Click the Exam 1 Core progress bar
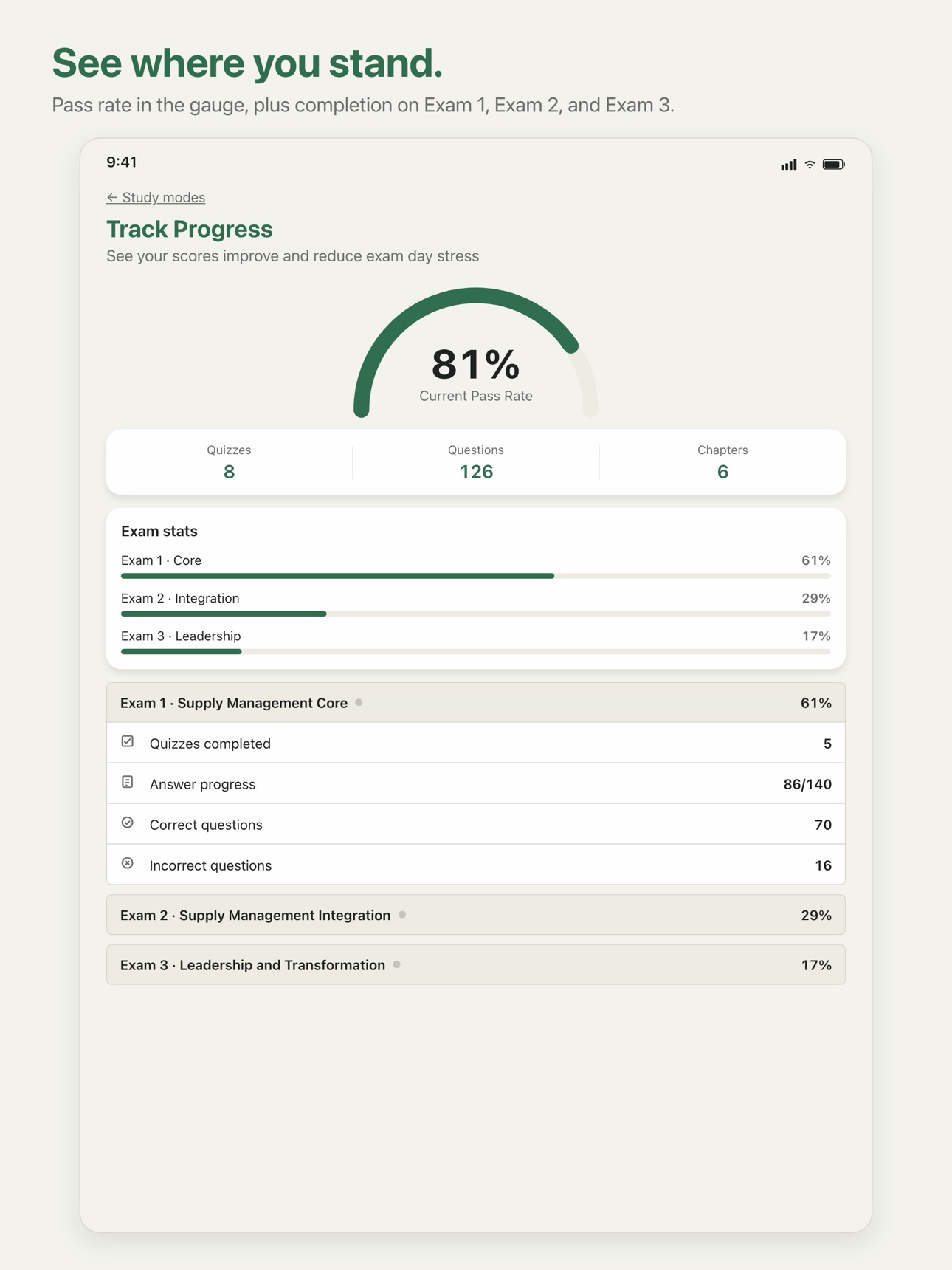Image resolution: width=952 pixels, height=1270 pixels. pos(476,576)
